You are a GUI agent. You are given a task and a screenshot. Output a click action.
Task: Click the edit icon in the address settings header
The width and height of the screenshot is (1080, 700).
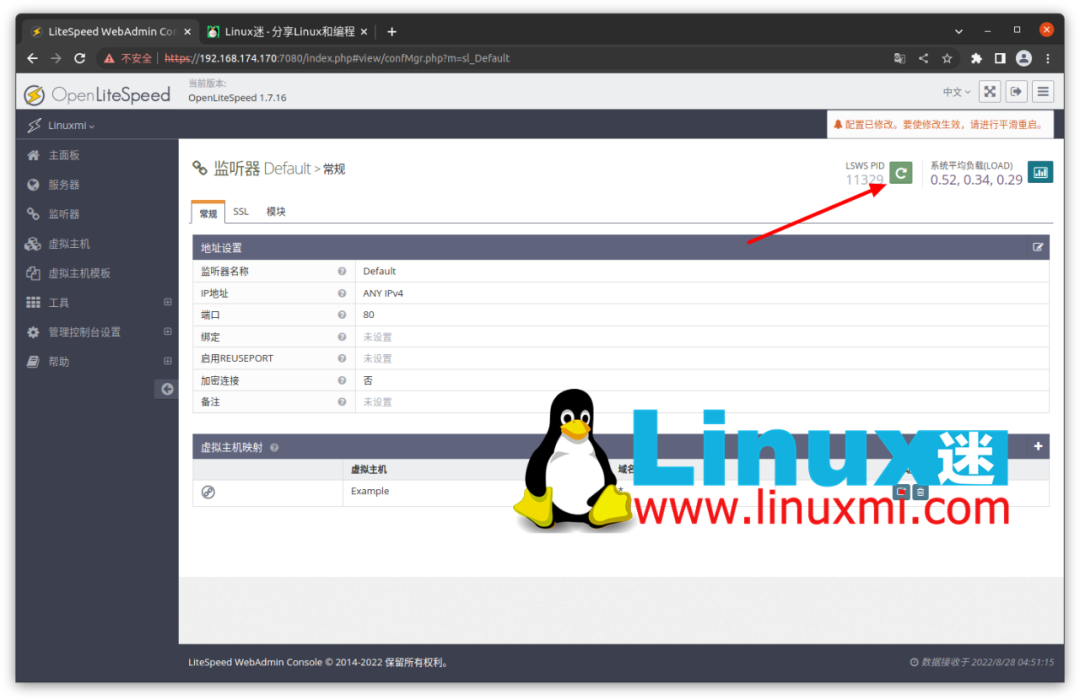1037,247
